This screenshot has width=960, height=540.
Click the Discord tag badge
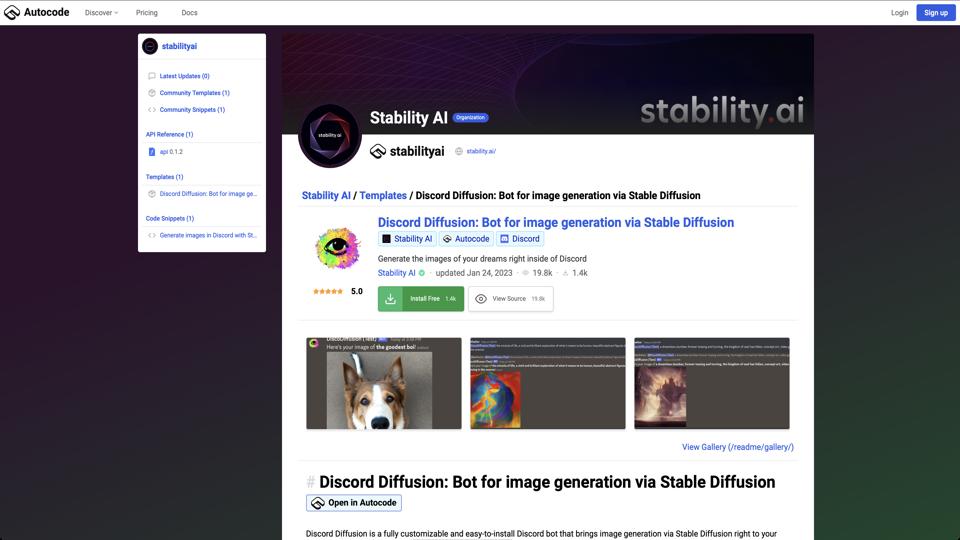click(520, 239)
